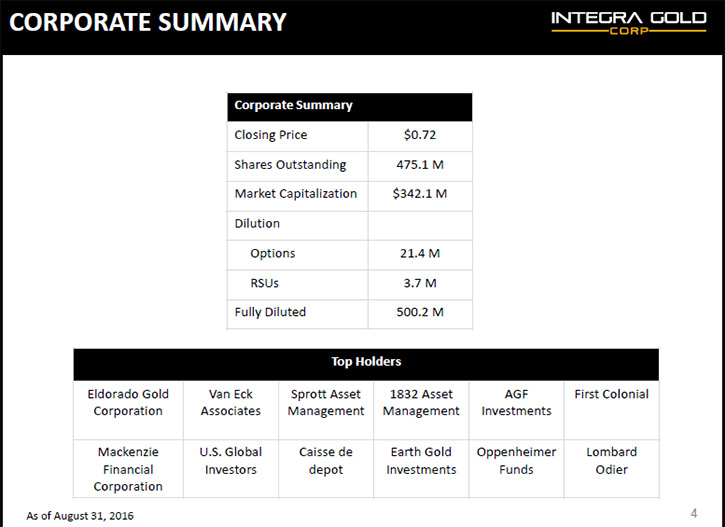Viewport: 725px width, 527px height.
Task: Select the Mackenzie Financial Corporation cell
Action: [x=128, y=469]
